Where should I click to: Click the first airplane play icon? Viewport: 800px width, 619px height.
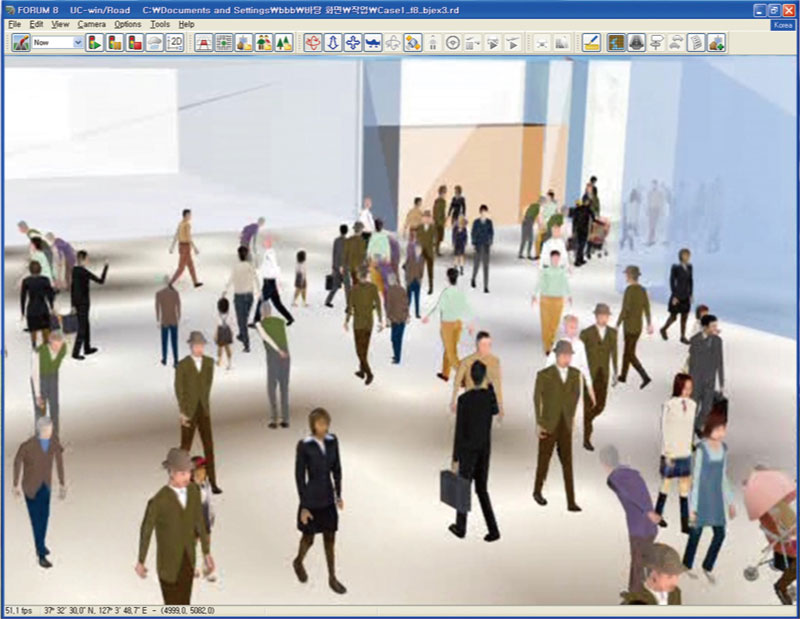pos(493,43)
